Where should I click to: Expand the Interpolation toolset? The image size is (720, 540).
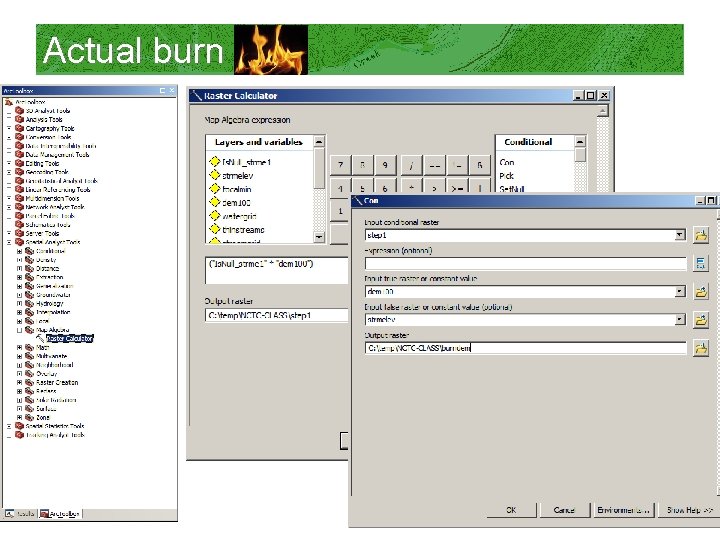click(x=19, y=312)
